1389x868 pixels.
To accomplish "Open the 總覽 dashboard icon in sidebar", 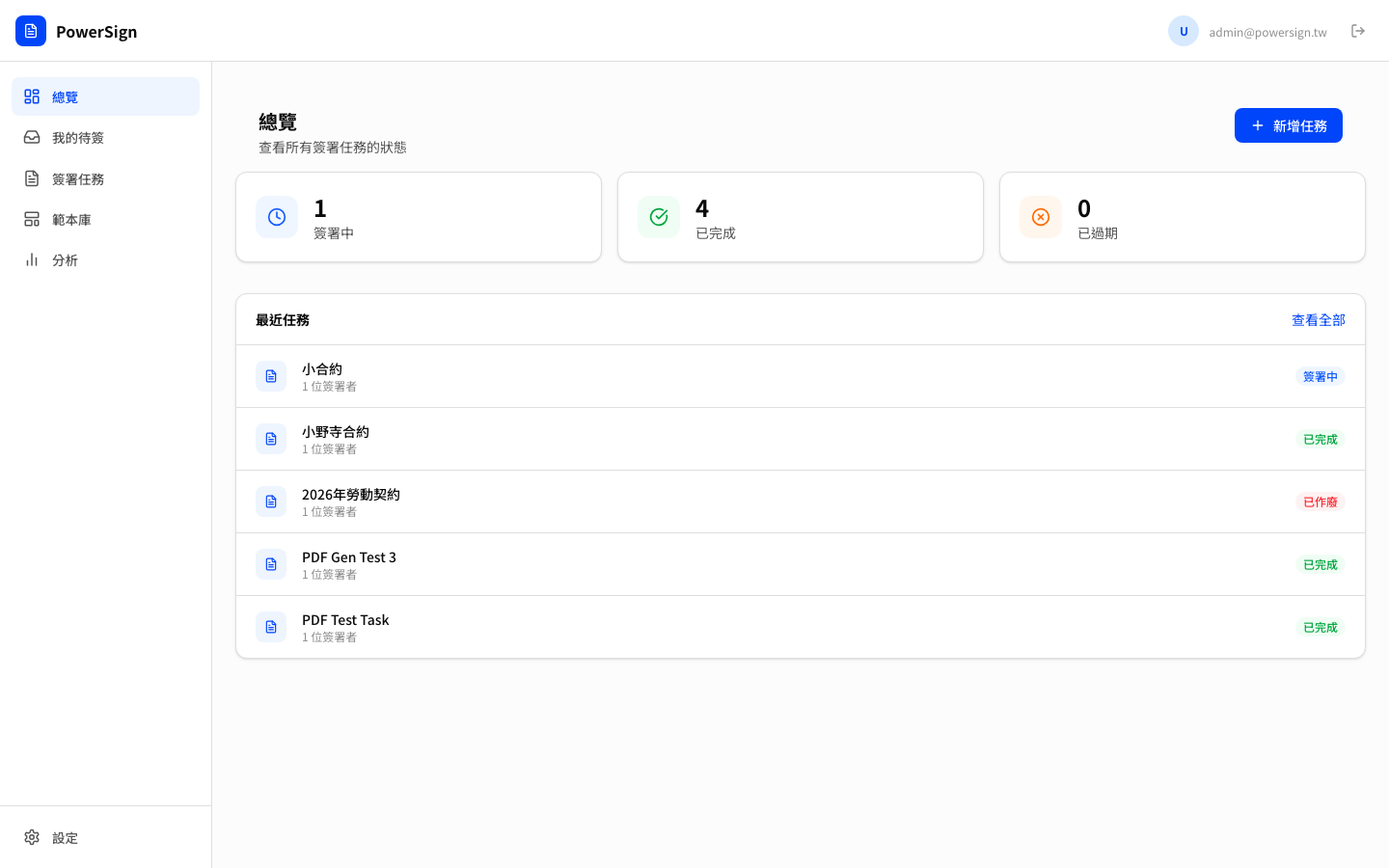I will 32,96.
